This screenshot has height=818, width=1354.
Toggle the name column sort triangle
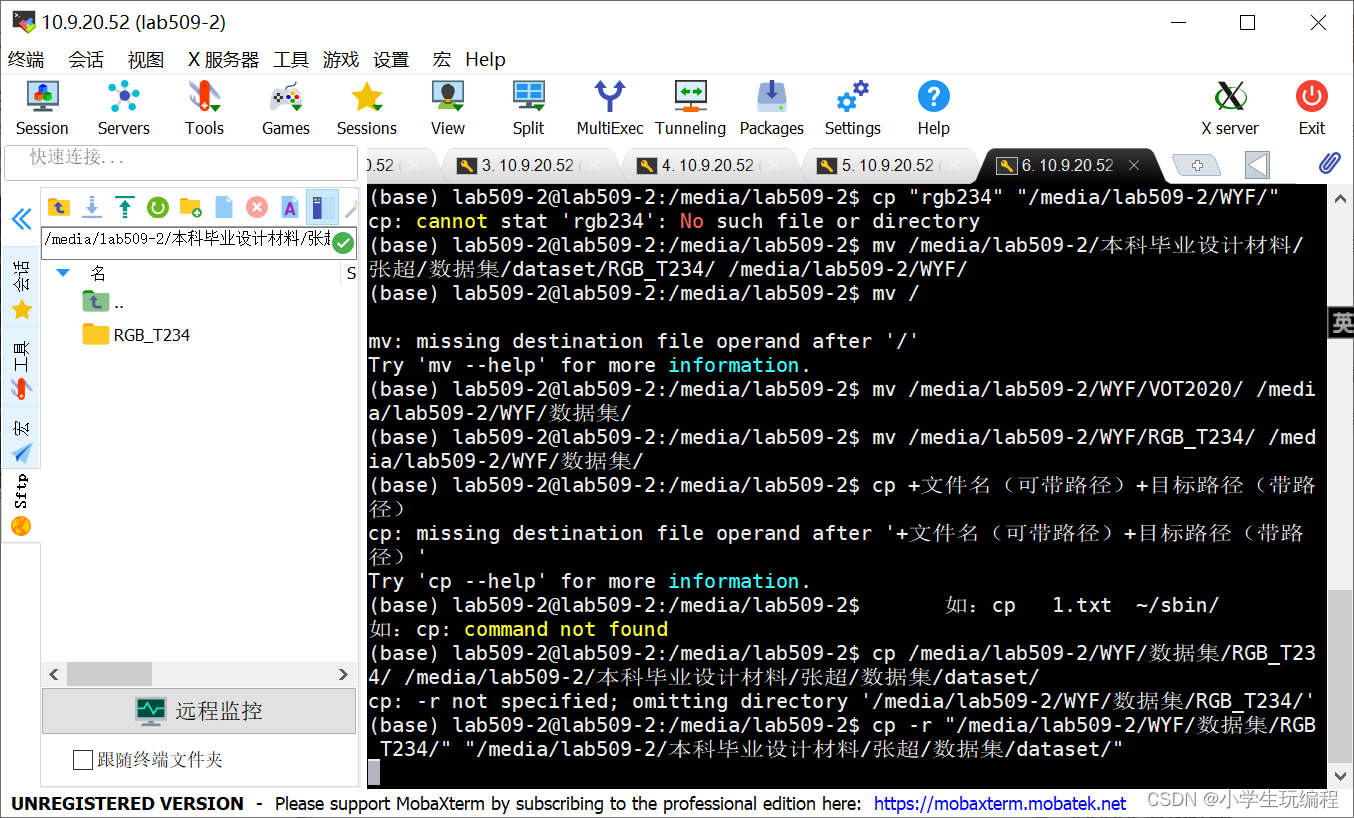pos(63,272)
